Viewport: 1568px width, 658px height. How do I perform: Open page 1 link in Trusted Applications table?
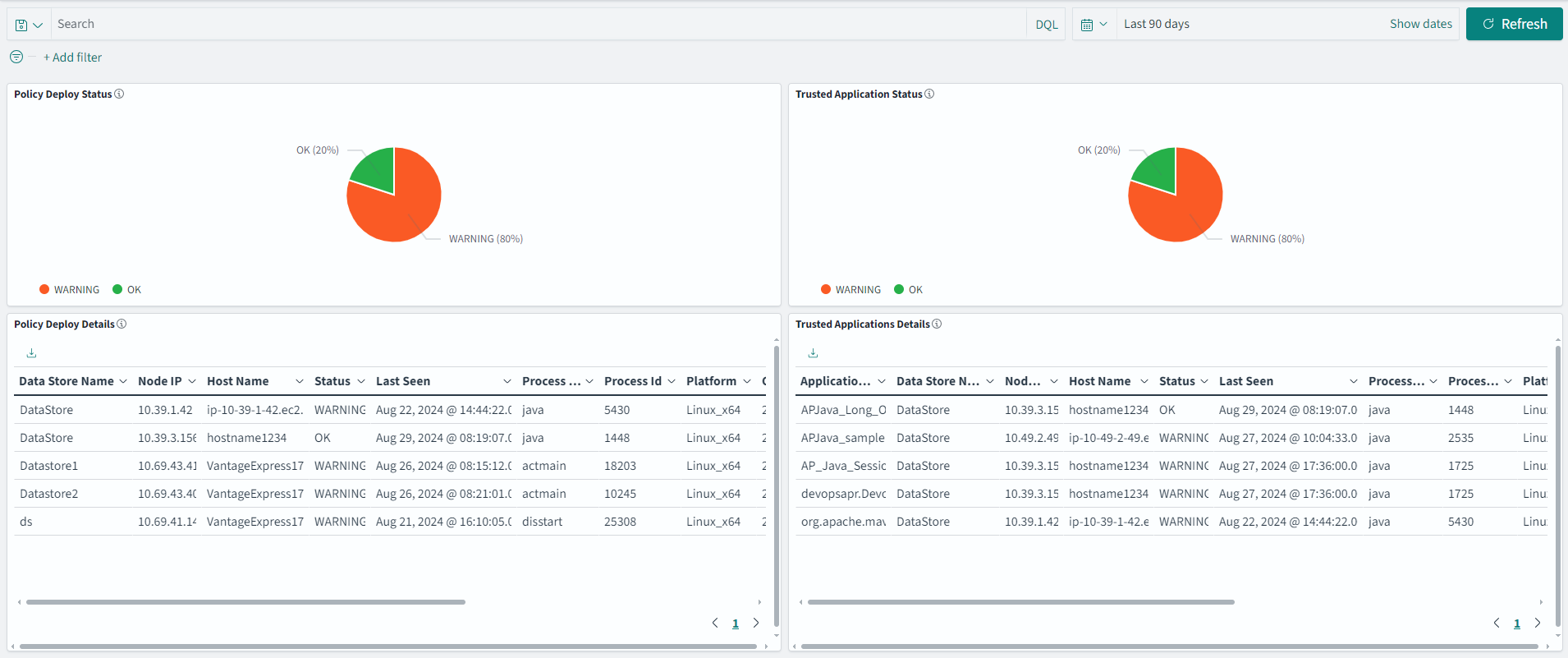(x=1517, y=623)
